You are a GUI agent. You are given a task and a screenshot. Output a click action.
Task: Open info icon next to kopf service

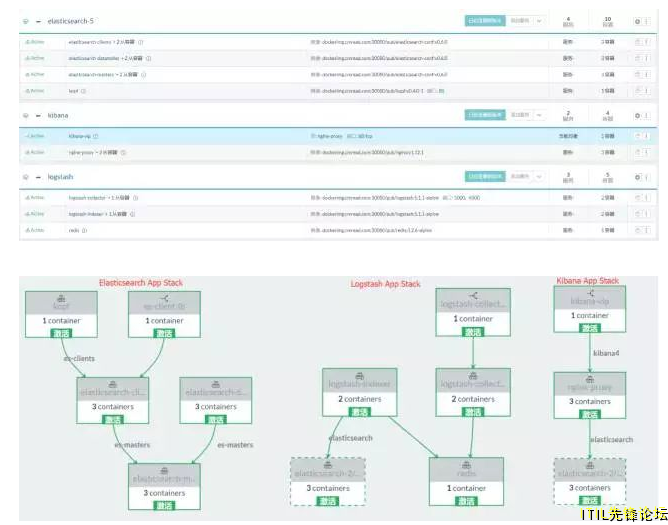83,91
